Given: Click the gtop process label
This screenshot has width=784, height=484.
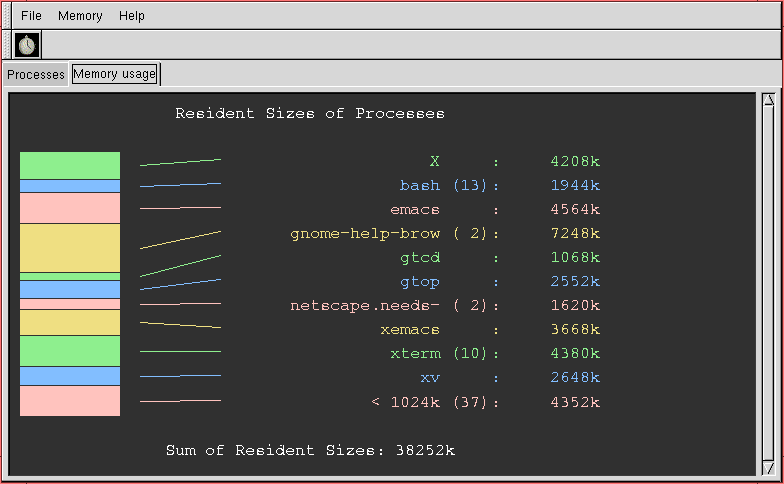Looking at the screenshot, I should point(420,282).
